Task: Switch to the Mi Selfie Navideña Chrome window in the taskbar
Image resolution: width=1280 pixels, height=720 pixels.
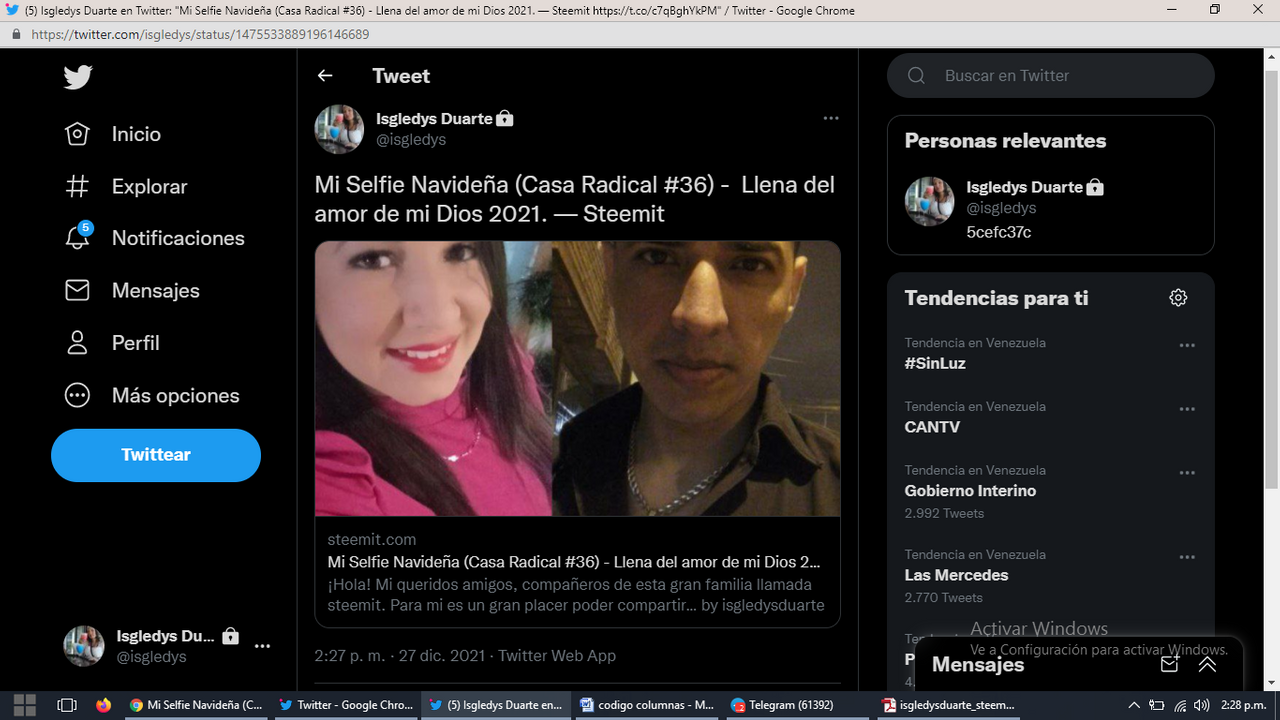Action: click(x=196, y=705)
